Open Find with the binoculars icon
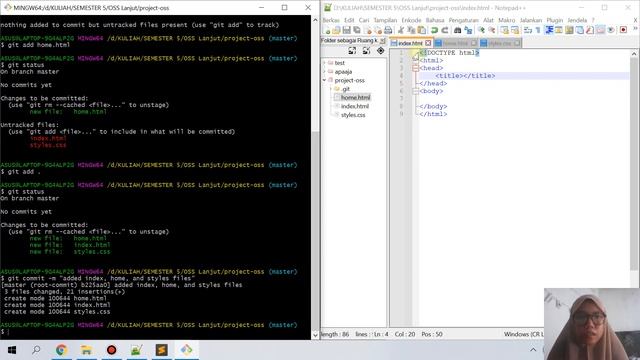Image resolution: width=640 pixels, height=360 pixels. (x=458, y=30)
